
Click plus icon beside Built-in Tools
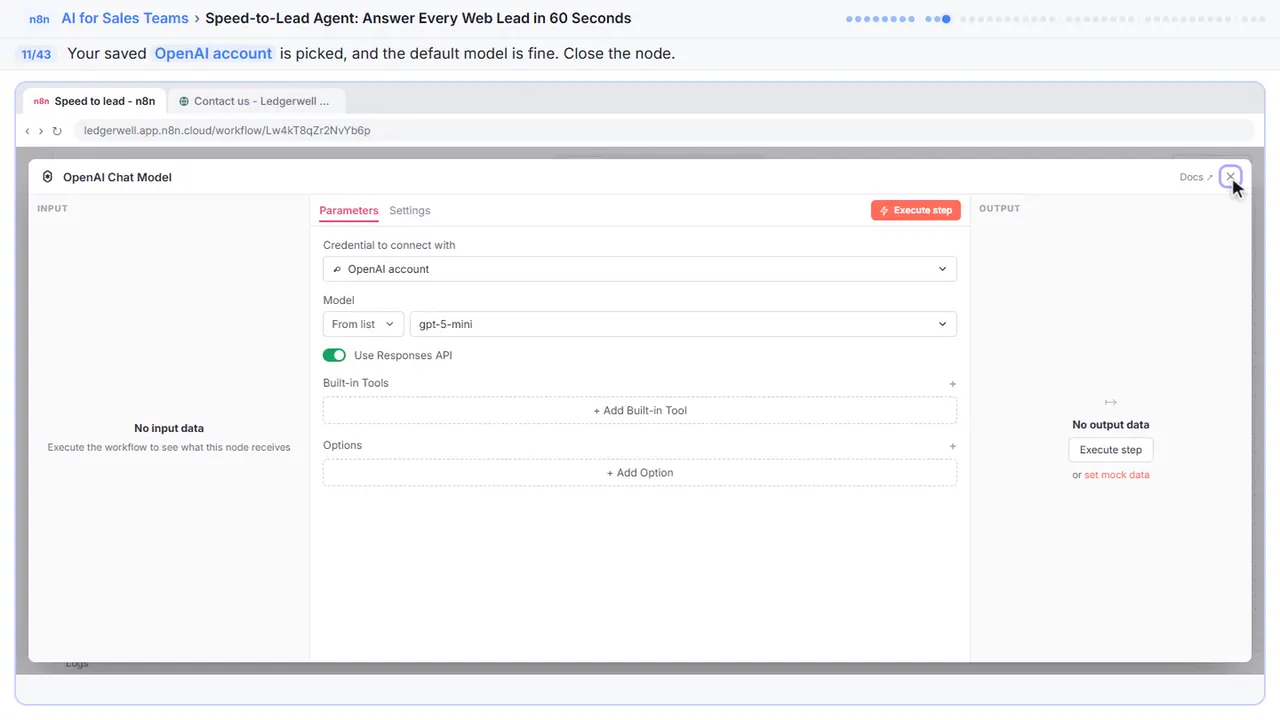(952, 384)
